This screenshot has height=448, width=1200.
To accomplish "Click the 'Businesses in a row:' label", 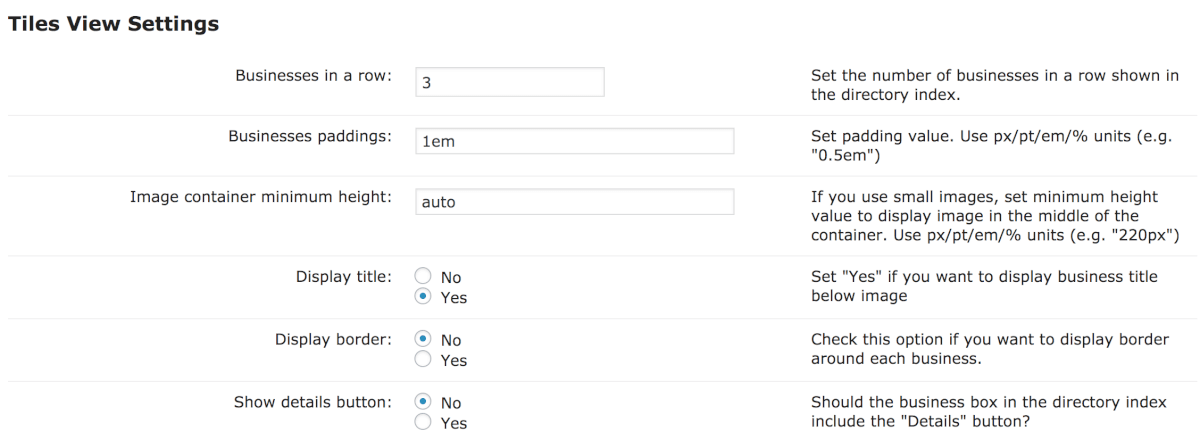I will tap(313, 76).
